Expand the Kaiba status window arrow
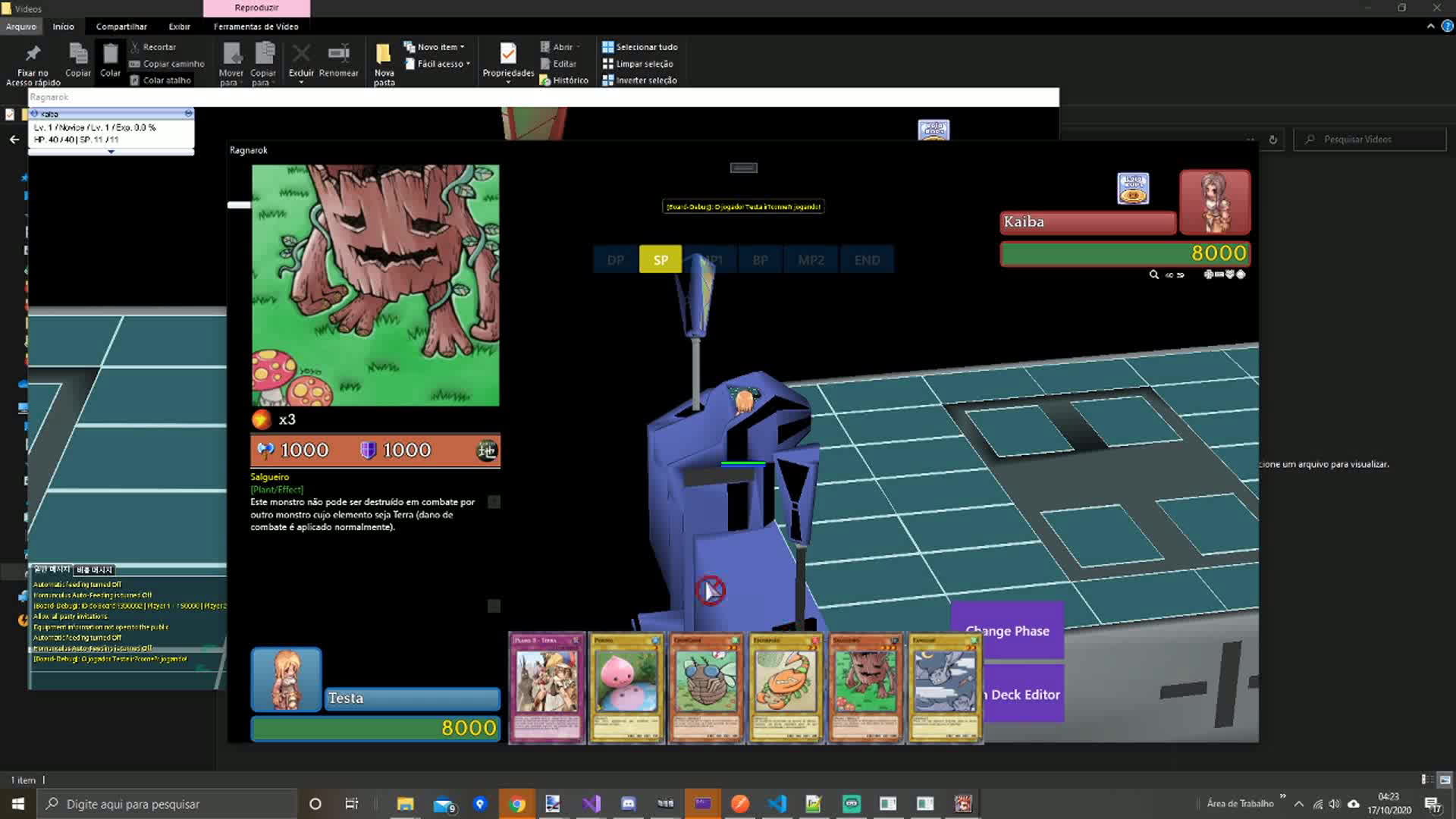The image size is (1456, 819). pyautogui.click(x=111, y=152)
